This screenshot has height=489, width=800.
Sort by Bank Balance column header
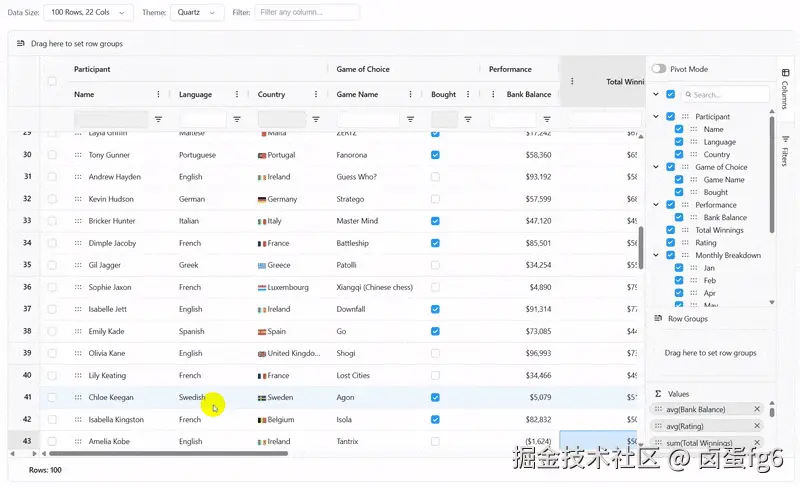coord(529,94)
